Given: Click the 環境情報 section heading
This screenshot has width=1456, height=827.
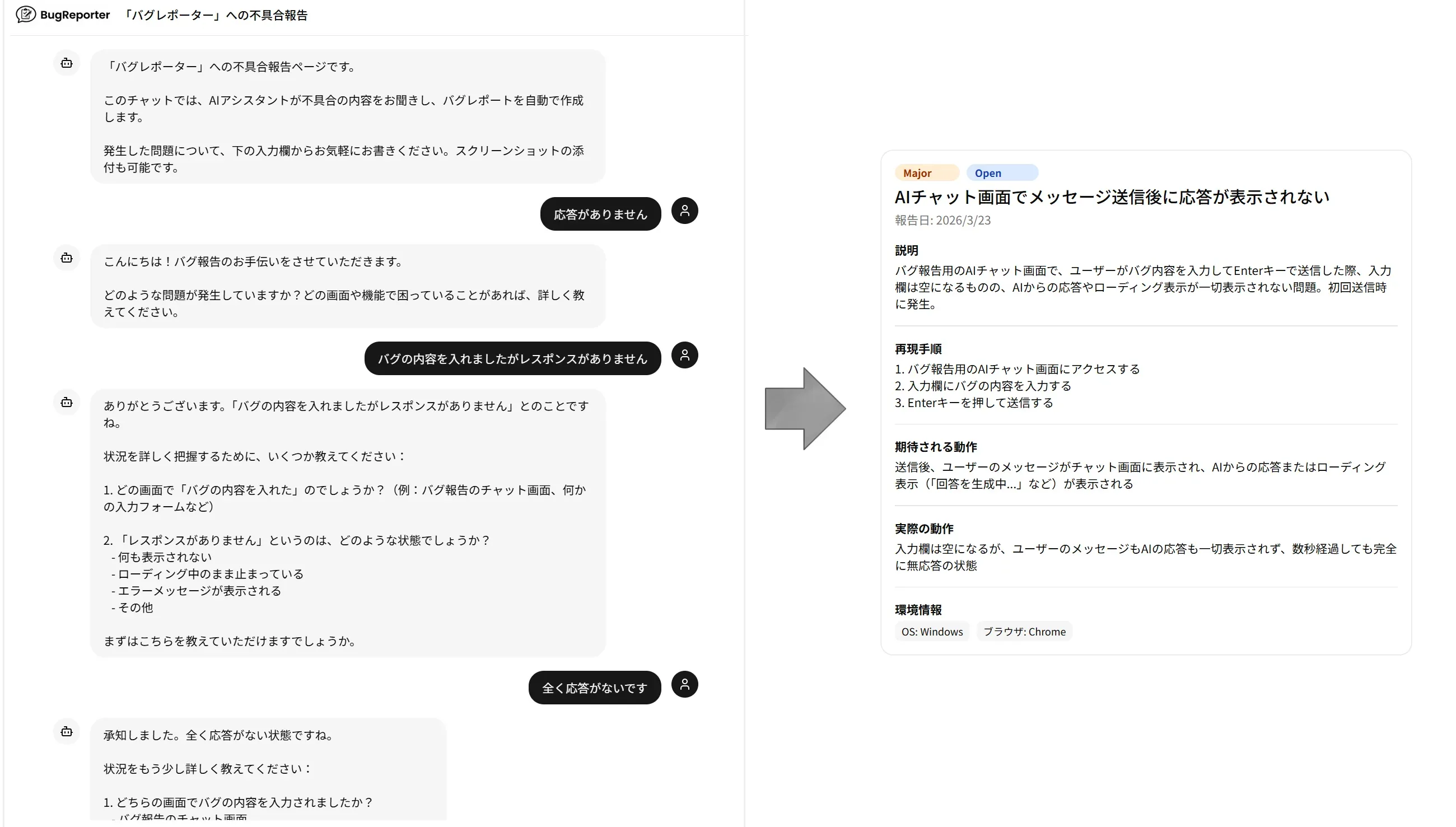Looking at the screenshot, I should pyautogui.click(x=918, y=610).
